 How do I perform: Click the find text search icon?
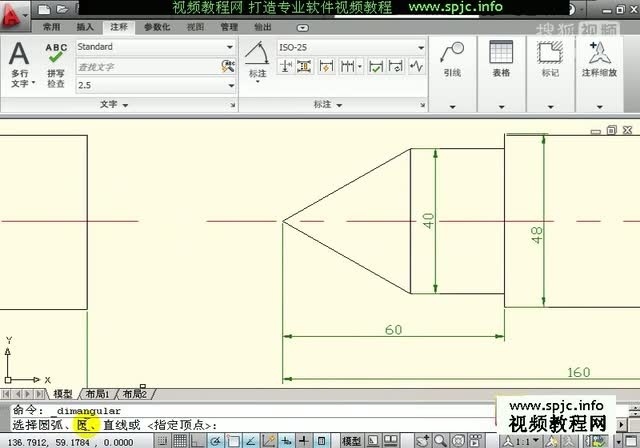point(228,66)
